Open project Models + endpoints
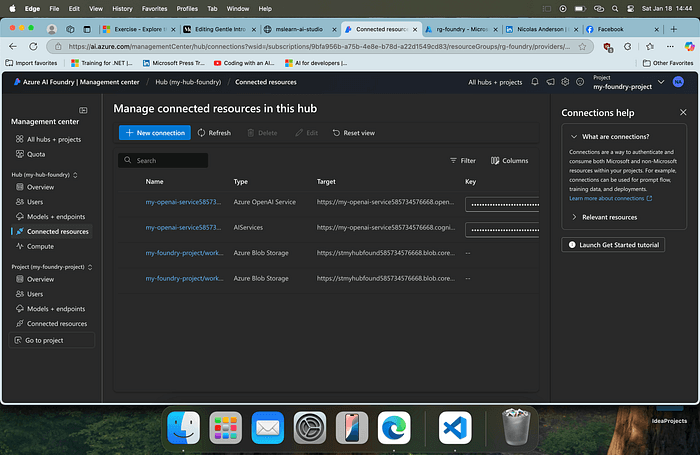Image resolution: width=700 pixels, height=455 pixels. click(50, 309)
